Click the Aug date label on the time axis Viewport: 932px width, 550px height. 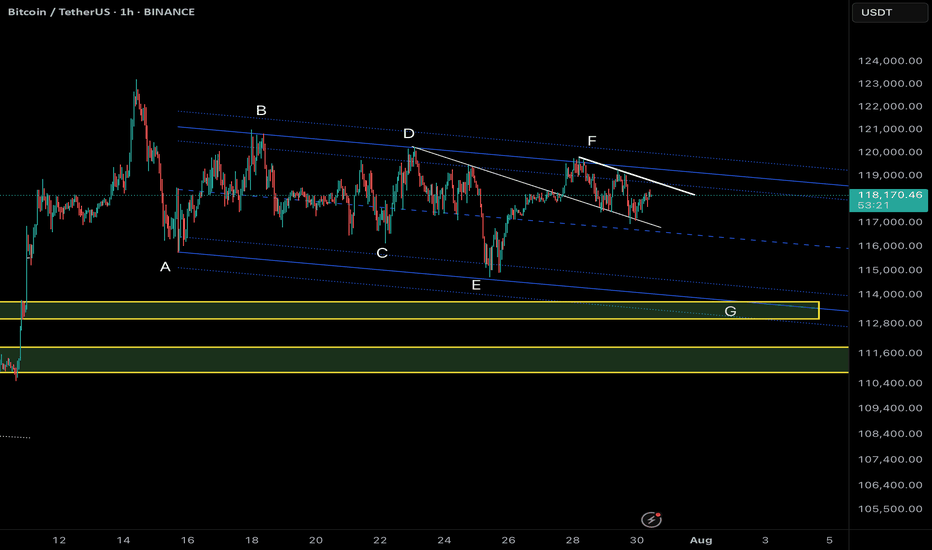point(701,540)
